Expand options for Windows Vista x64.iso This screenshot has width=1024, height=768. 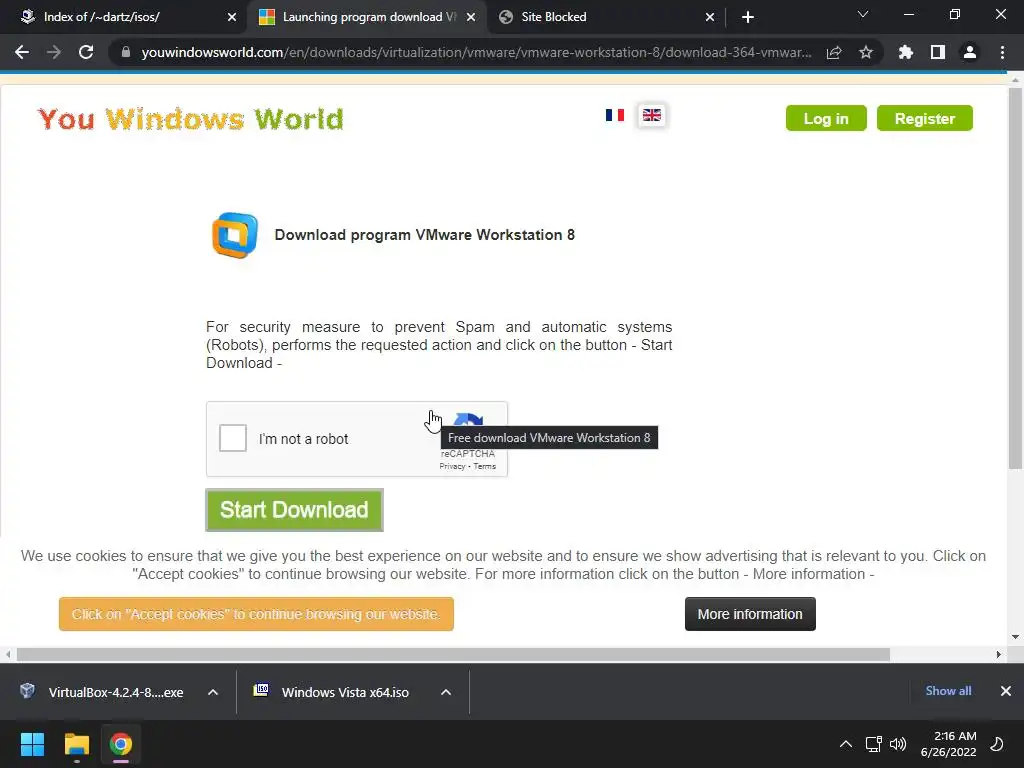[446, 692]
